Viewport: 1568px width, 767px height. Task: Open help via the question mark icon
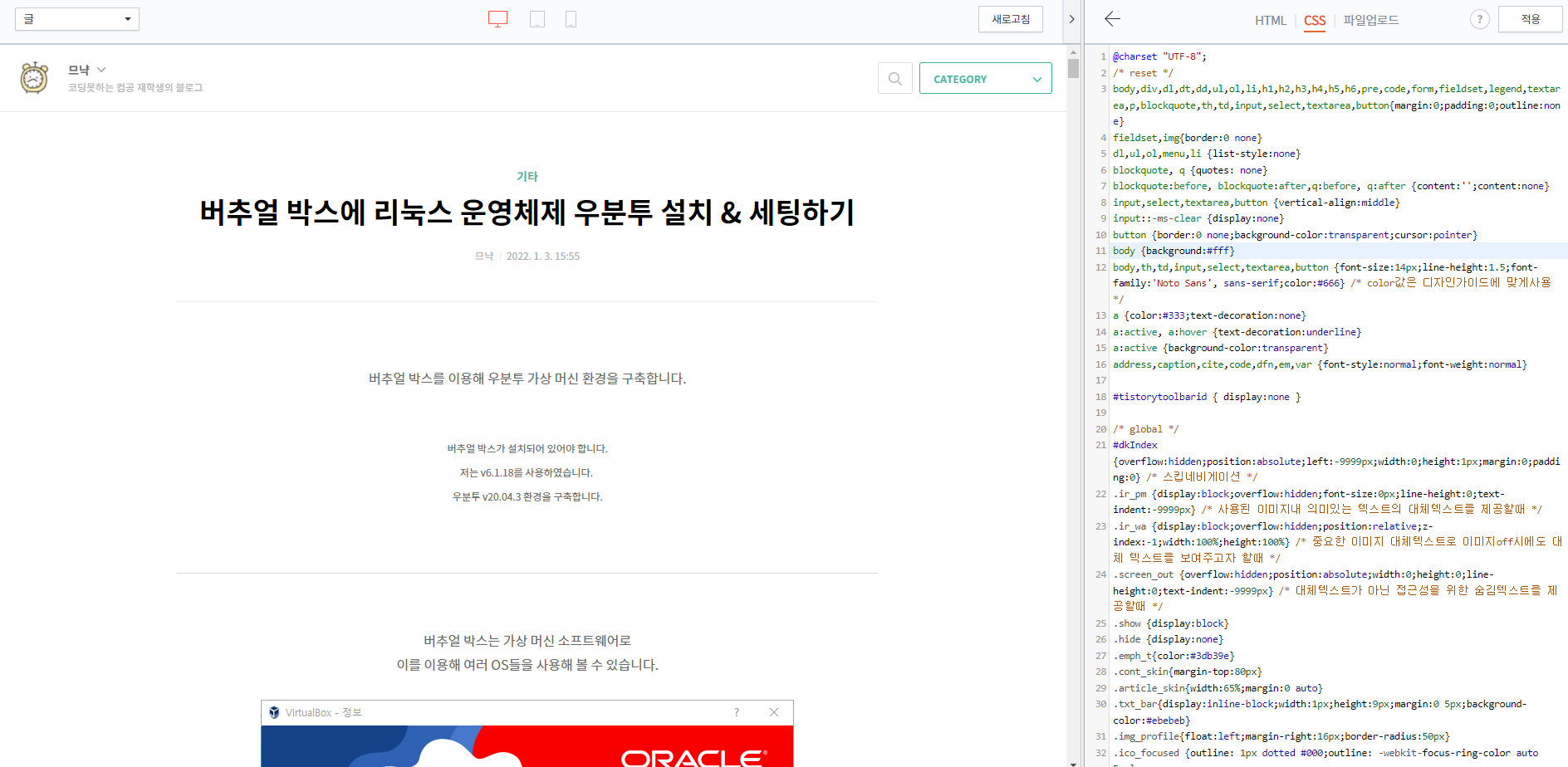tap(1479, 19)
